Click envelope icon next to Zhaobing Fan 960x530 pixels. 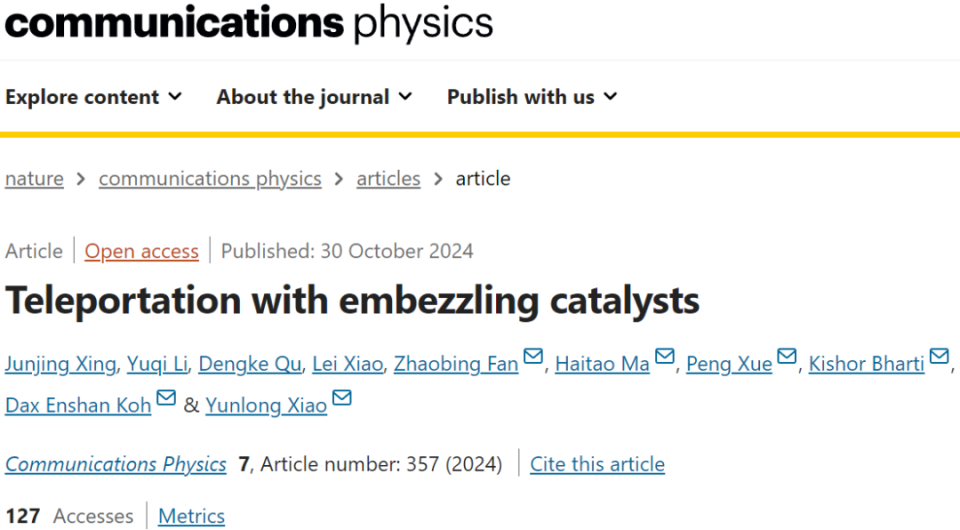tap(533, 356)
